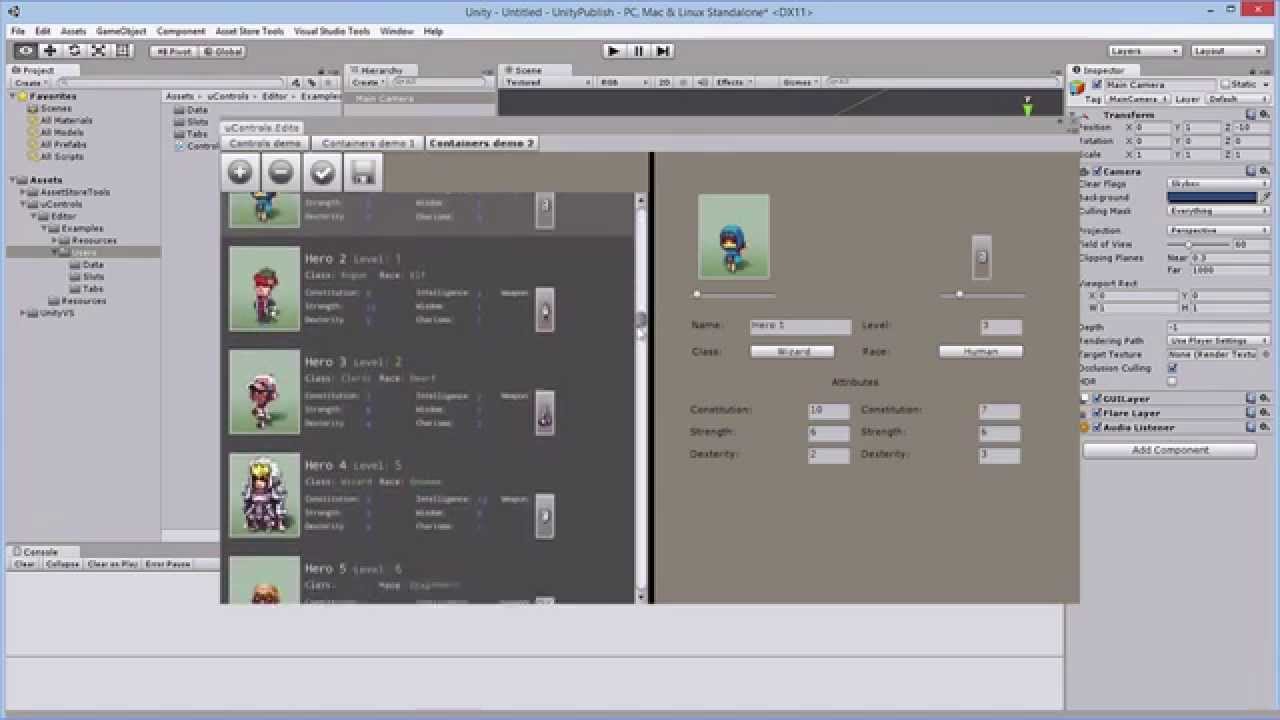Open the GameObject menu
The width and height of the screenshot is (1280, 720).
(121, 31)
